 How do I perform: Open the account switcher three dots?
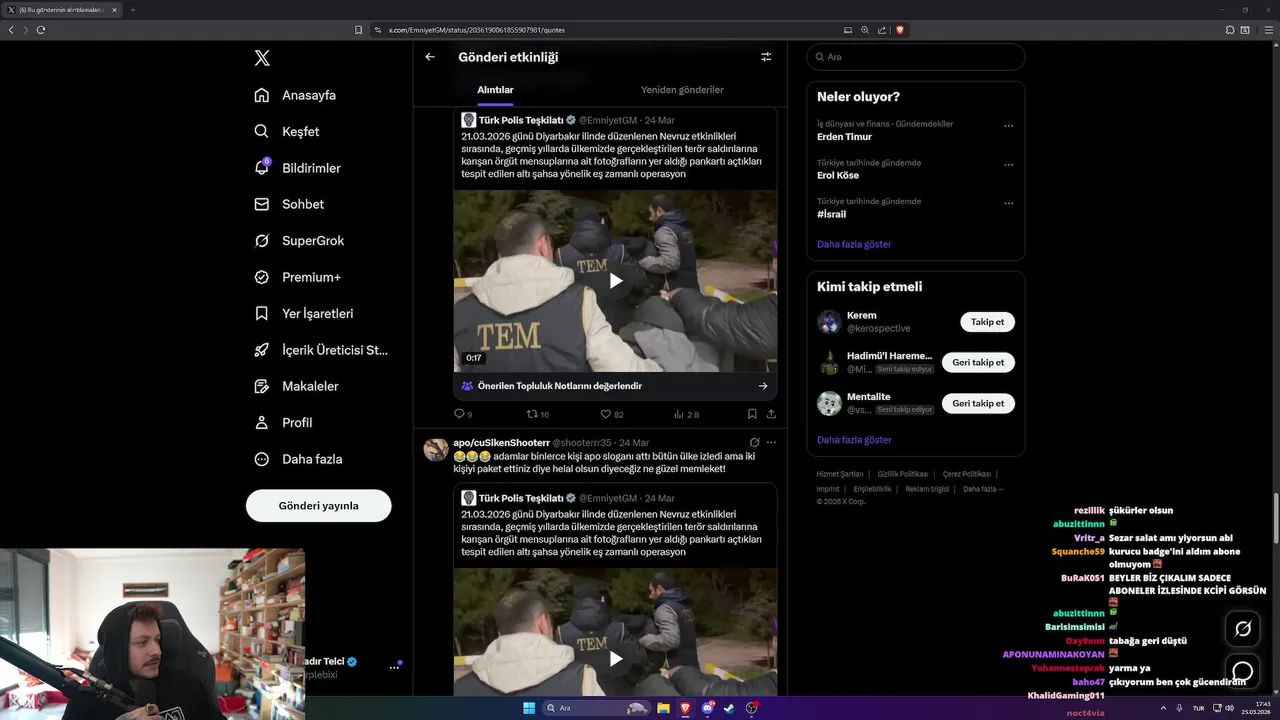(394, 667)
